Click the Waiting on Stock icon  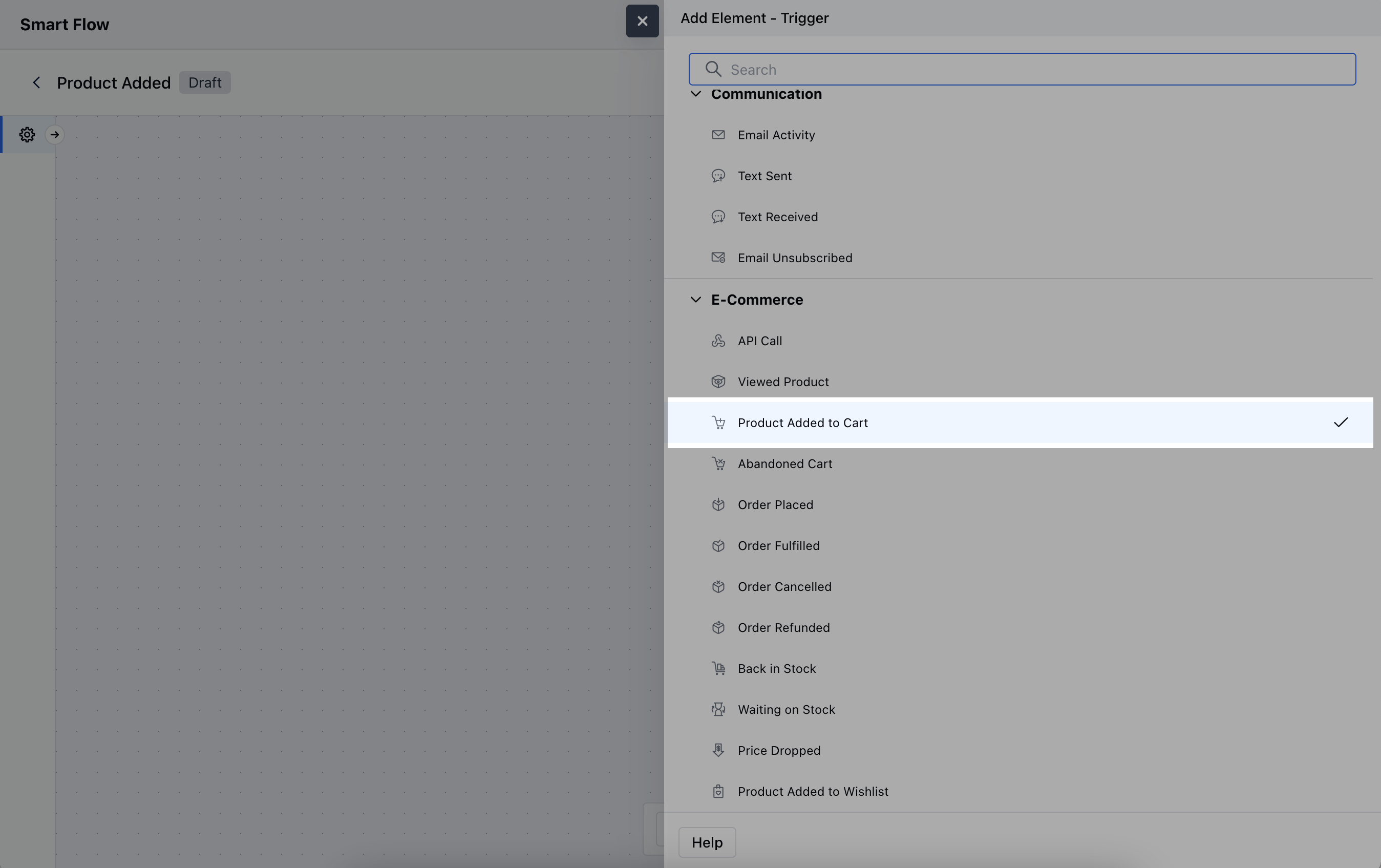(718, 710)
